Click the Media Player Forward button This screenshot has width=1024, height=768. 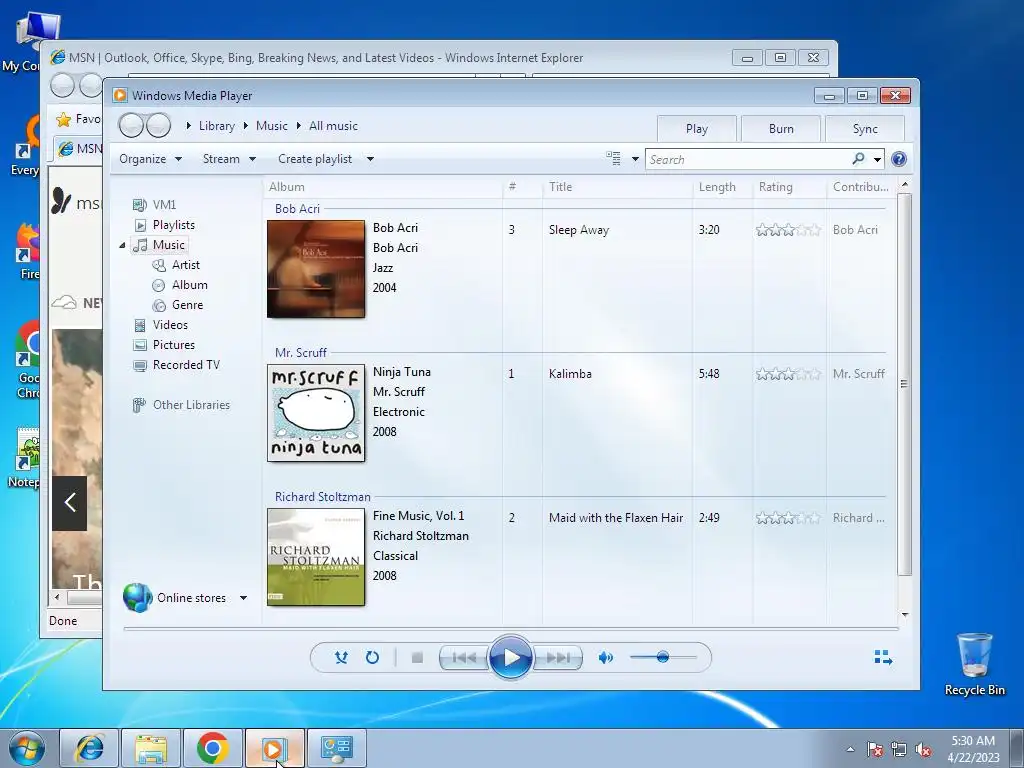pos(159,125)
